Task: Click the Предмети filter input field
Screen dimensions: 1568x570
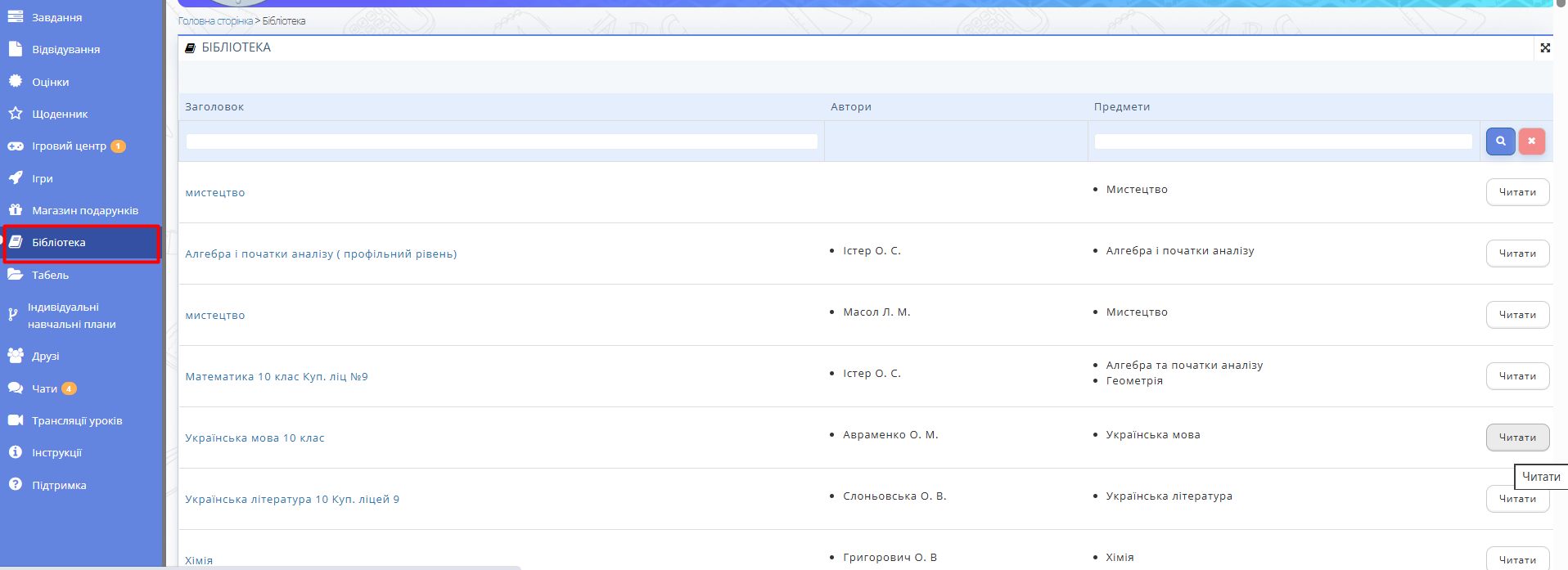Action: [x=1282, y=141]
